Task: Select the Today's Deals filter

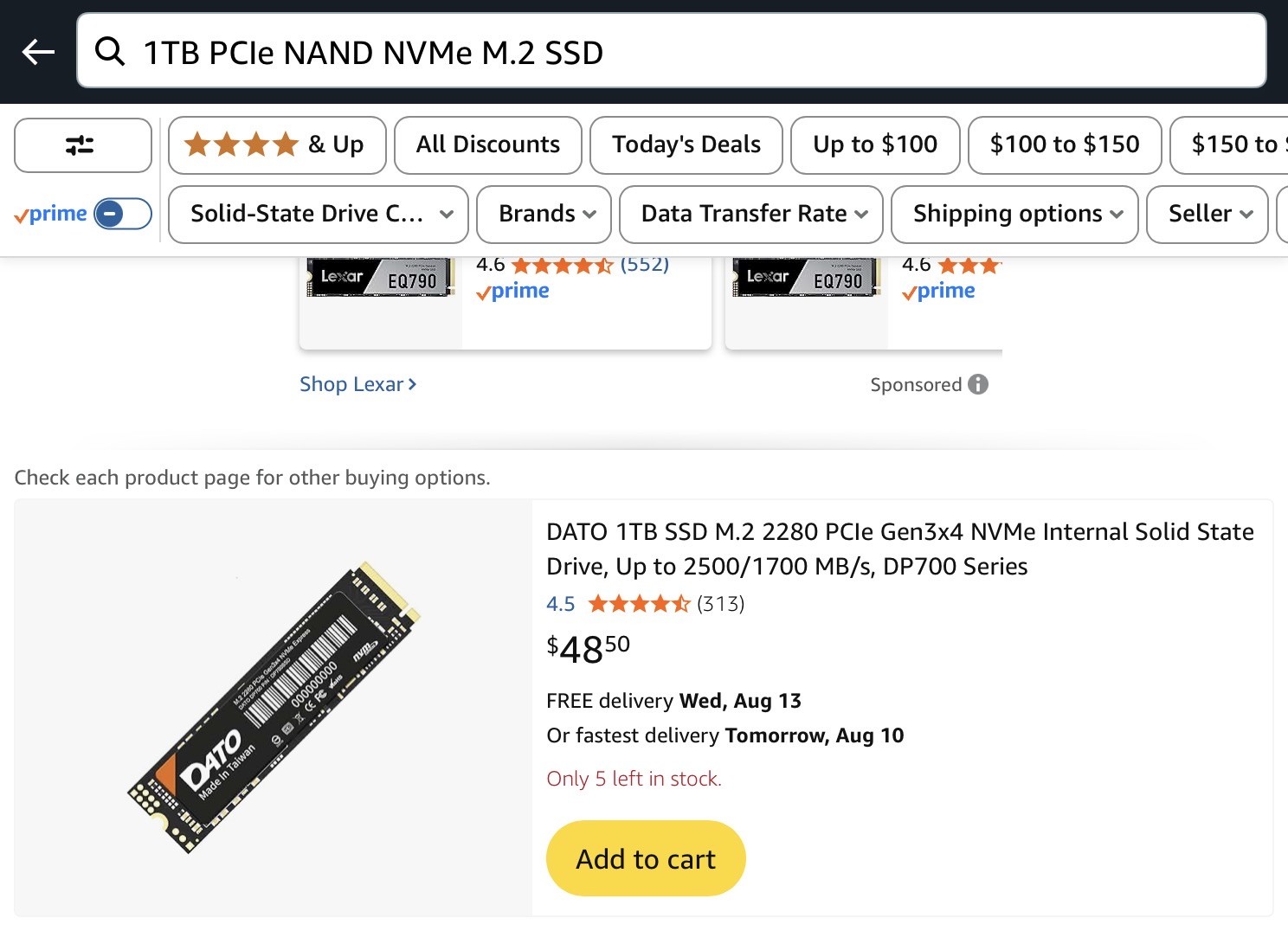Action: point(686,144)
